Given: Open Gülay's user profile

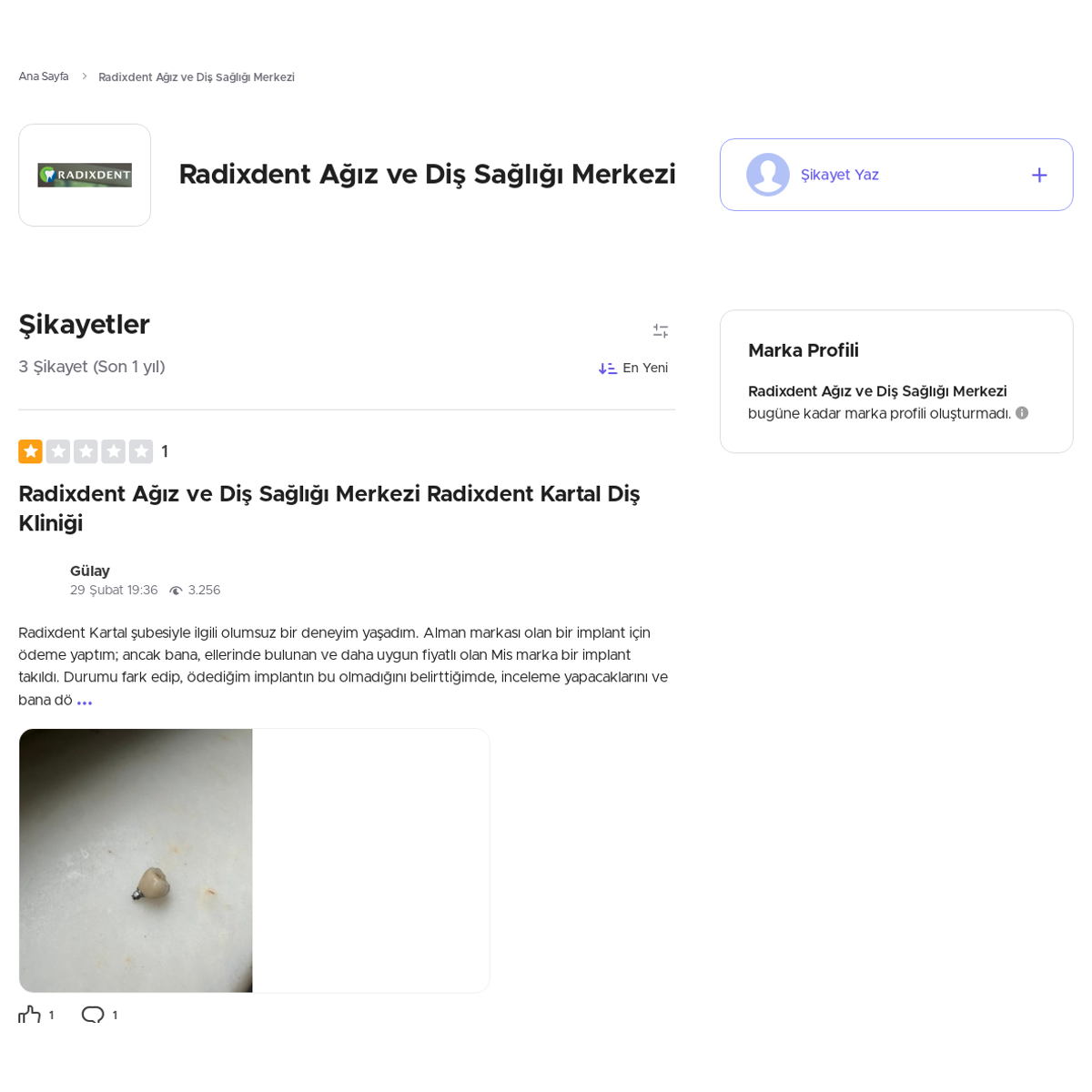Looking at the screenshot, I should click(x=90, y=571).
